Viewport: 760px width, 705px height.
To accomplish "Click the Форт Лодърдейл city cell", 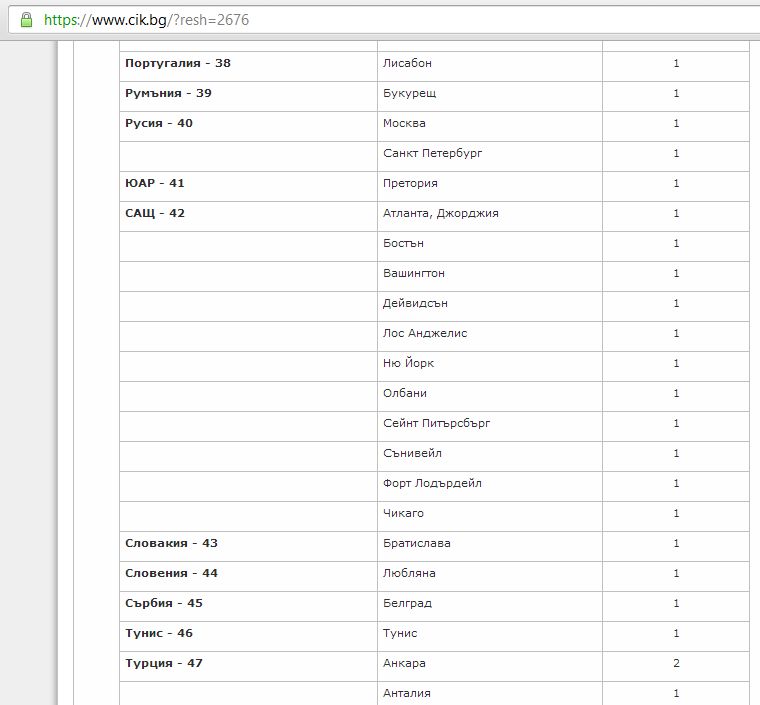I will [x=432, y=483].
